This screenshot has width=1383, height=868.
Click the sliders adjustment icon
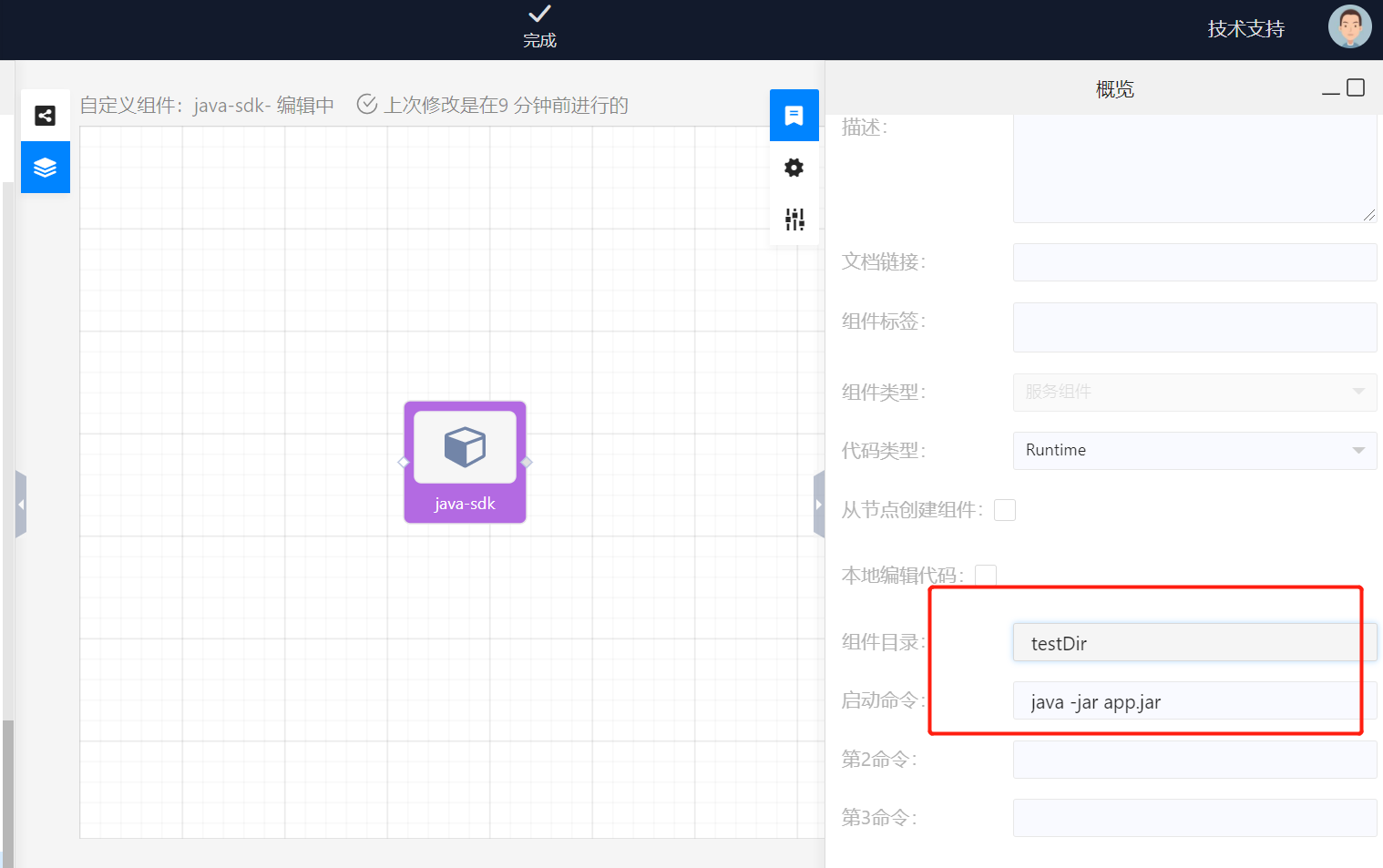coord(794,219)
